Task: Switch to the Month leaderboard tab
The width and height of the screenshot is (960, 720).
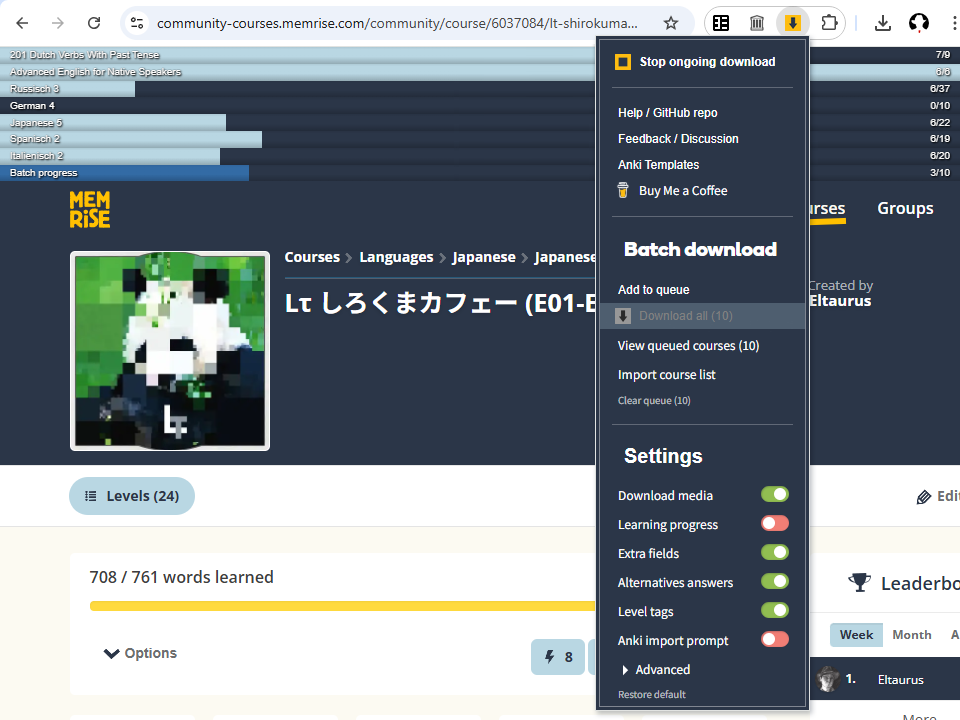Action: [911, 635]
